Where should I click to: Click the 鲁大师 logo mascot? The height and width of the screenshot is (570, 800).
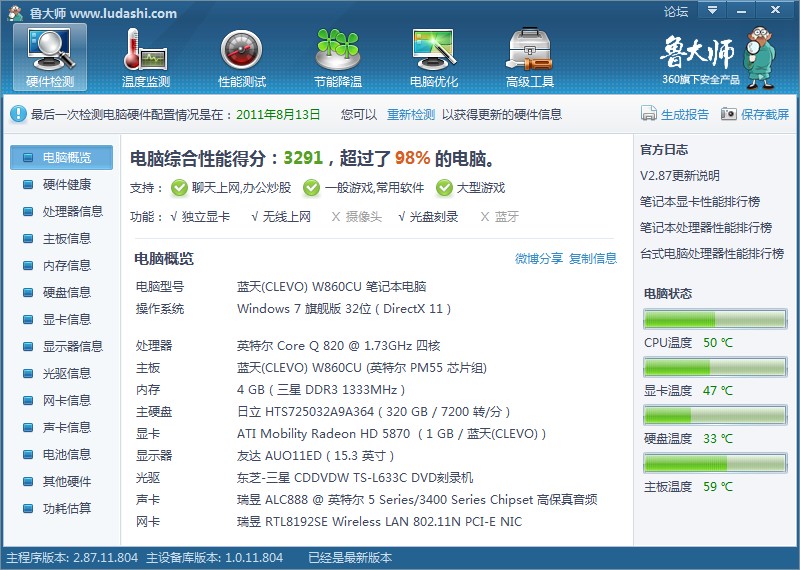click(760, 58)
